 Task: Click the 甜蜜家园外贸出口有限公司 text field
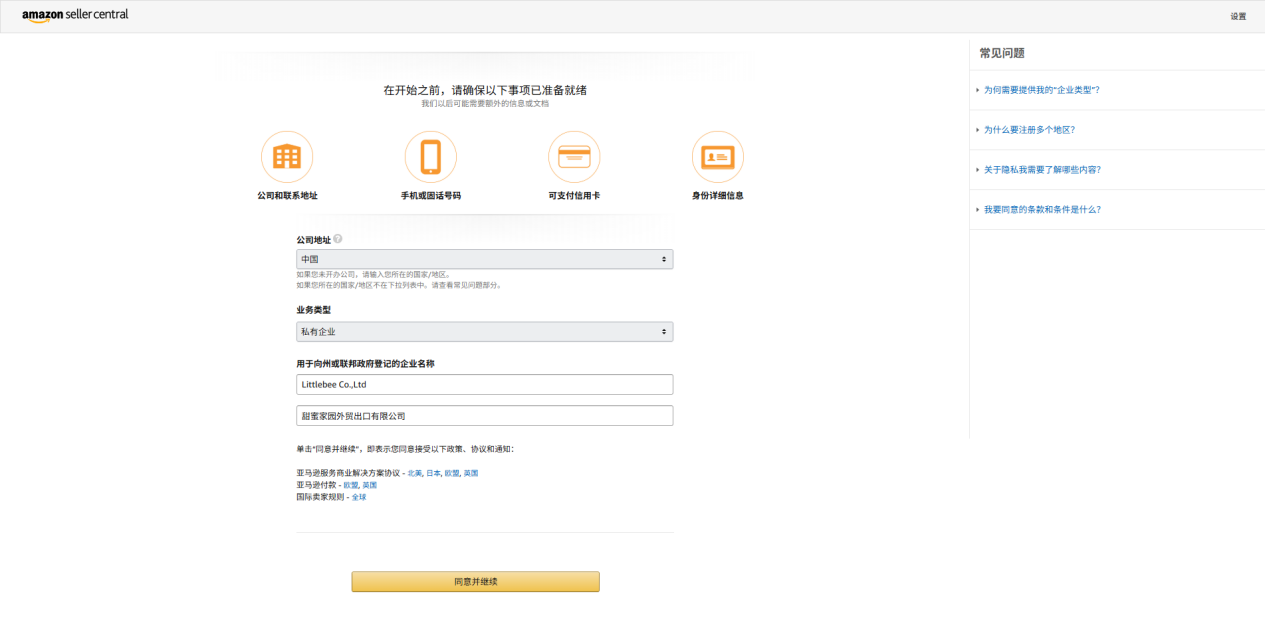[x=484, y=416]
